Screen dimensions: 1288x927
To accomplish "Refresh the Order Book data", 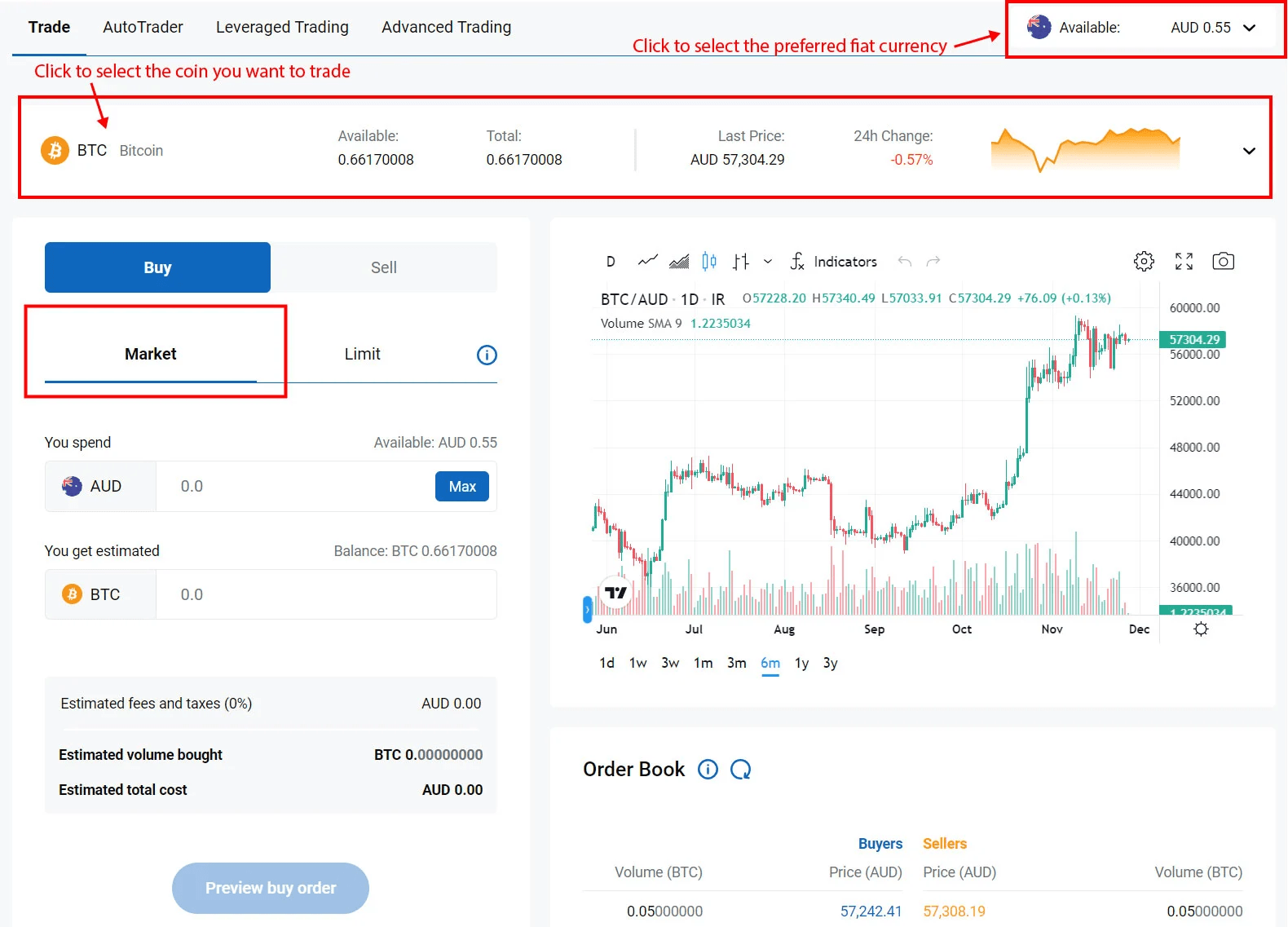I will coord(742,769).
